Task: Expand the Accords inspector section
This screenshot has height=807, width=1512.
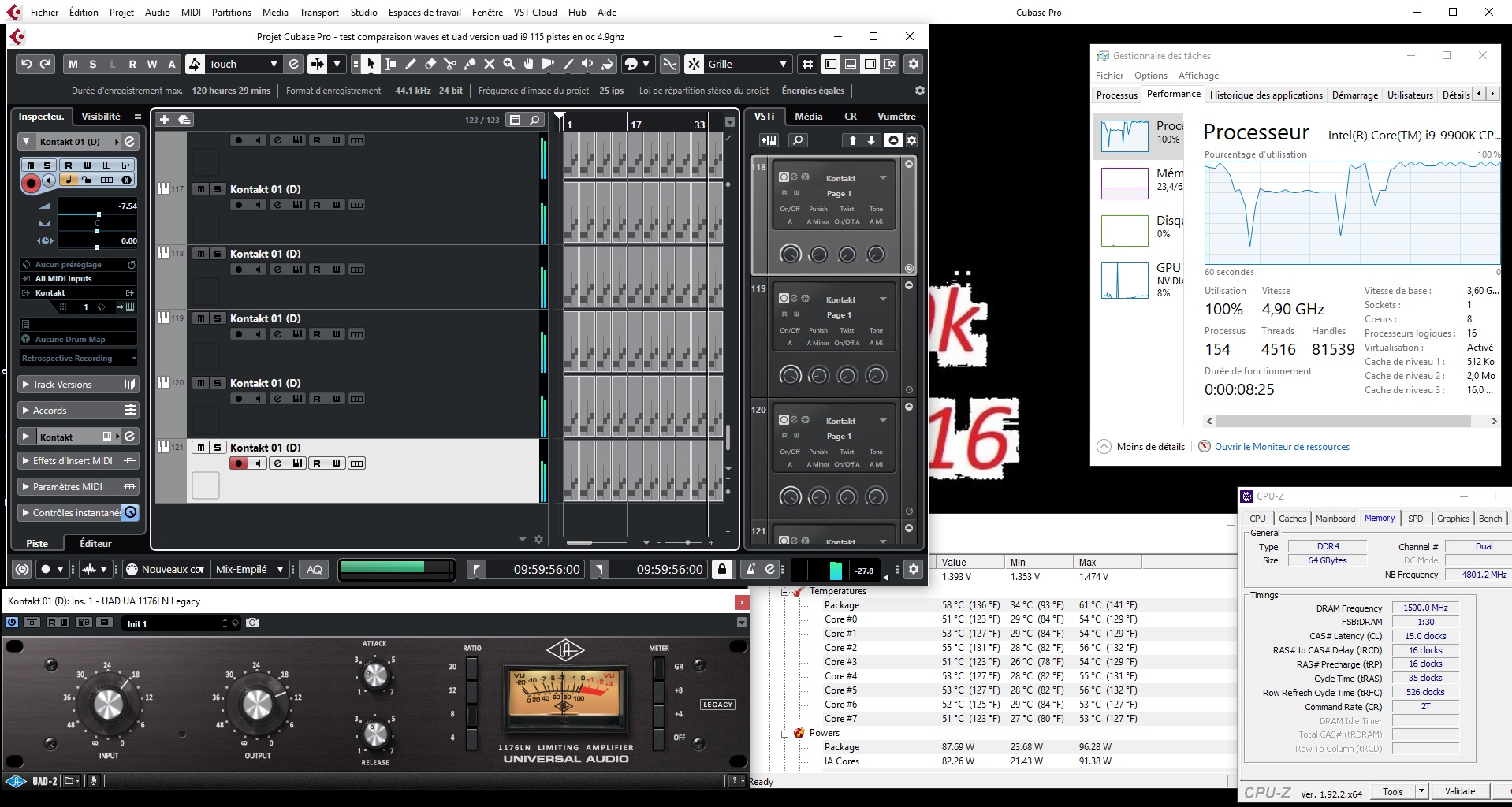Action: tap(25, 411)
